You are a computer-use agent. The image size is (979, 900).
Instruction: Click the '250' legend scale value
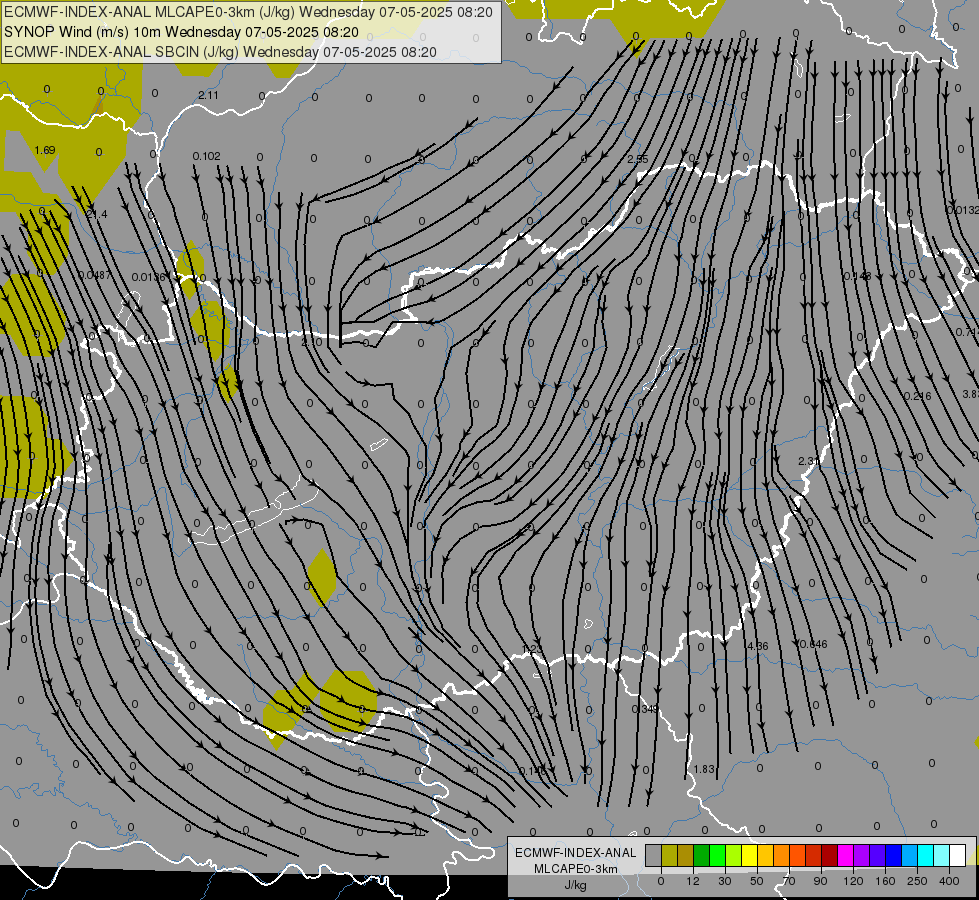coord(917,881)
